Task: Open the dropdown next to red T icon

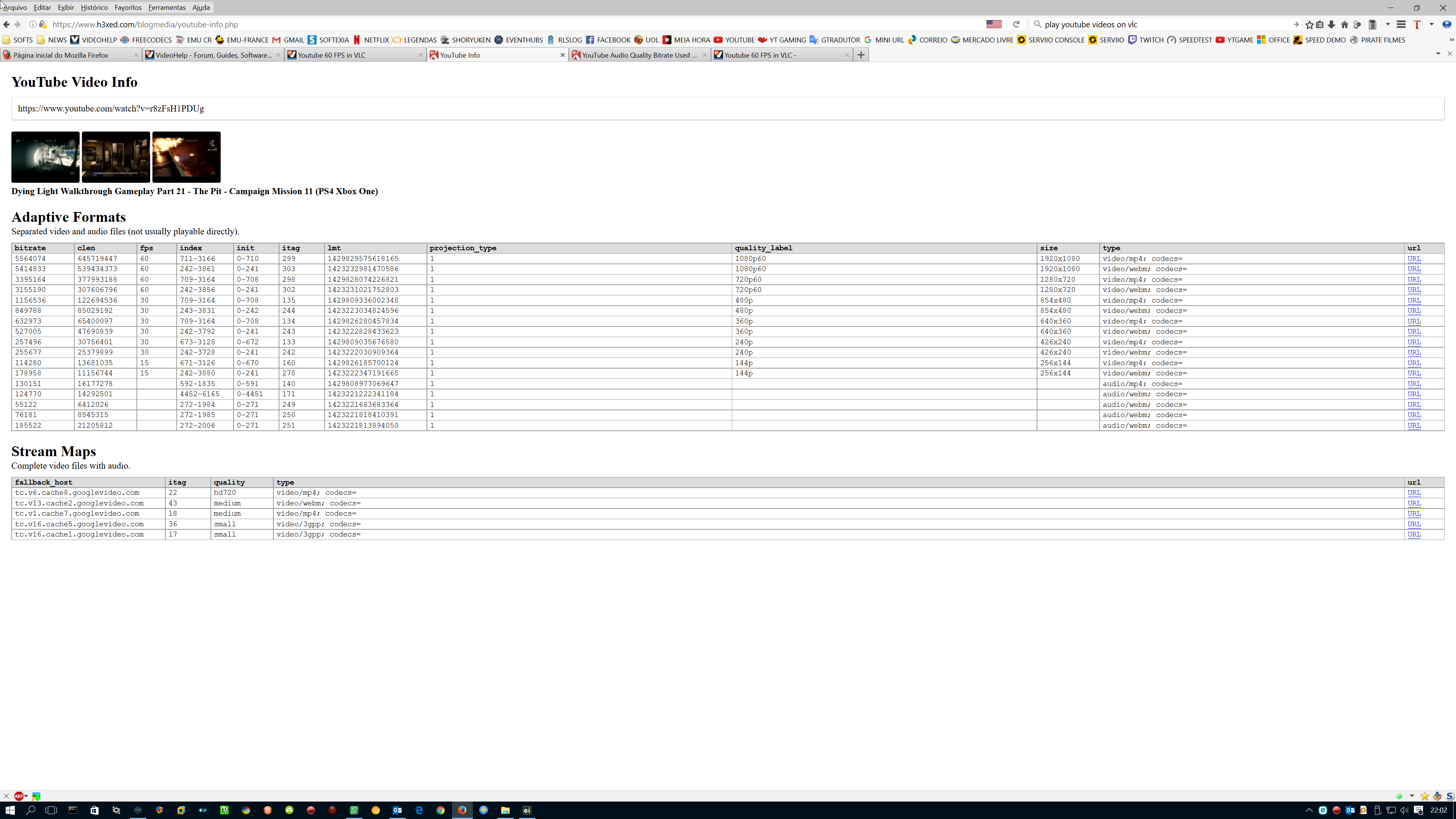Action: 1432,24
